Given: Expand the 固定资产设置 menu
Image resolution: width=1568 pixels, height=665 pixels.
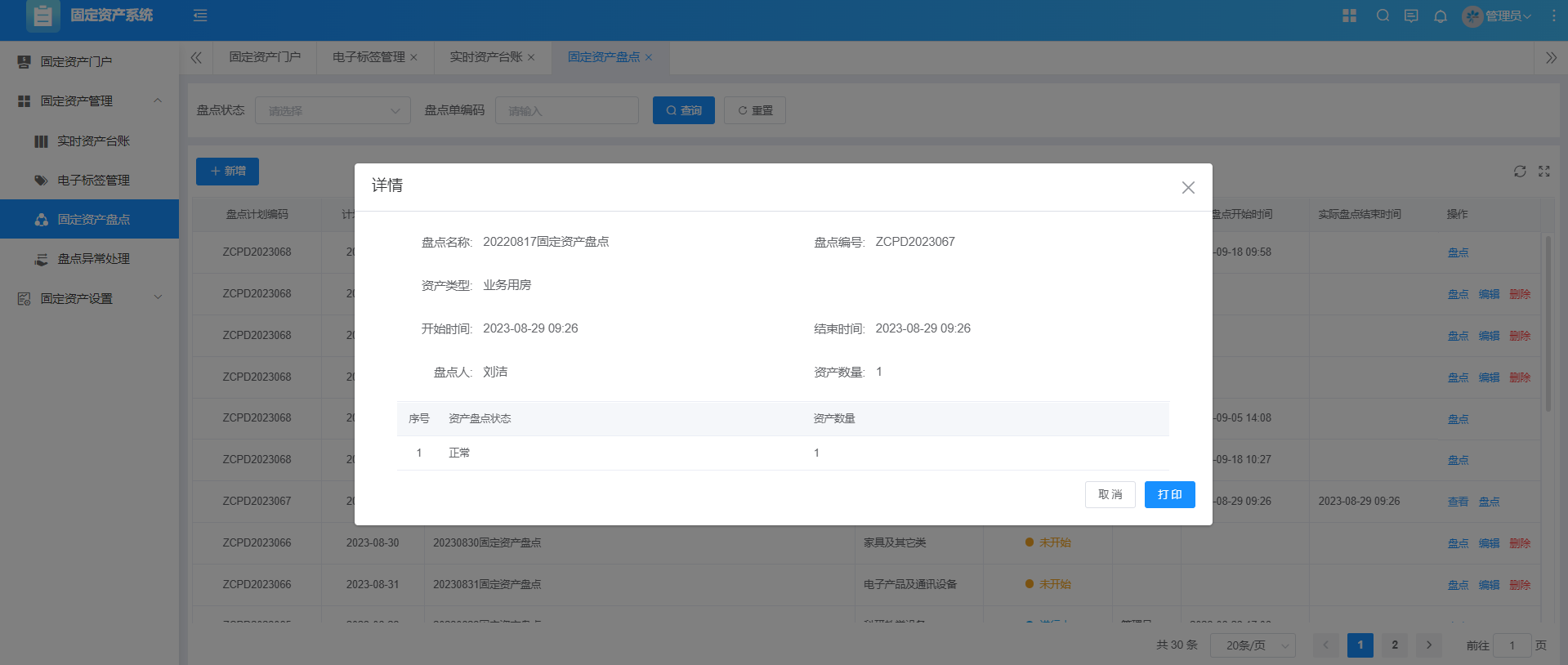Looking at the screenshot, I should click(90, 298).
